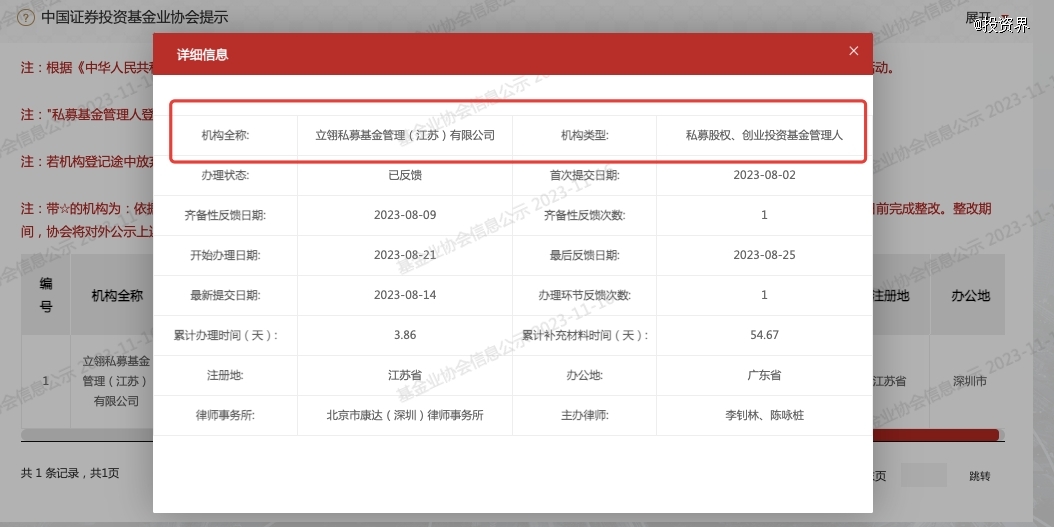Click the page number input field

(x=924, y=475)
